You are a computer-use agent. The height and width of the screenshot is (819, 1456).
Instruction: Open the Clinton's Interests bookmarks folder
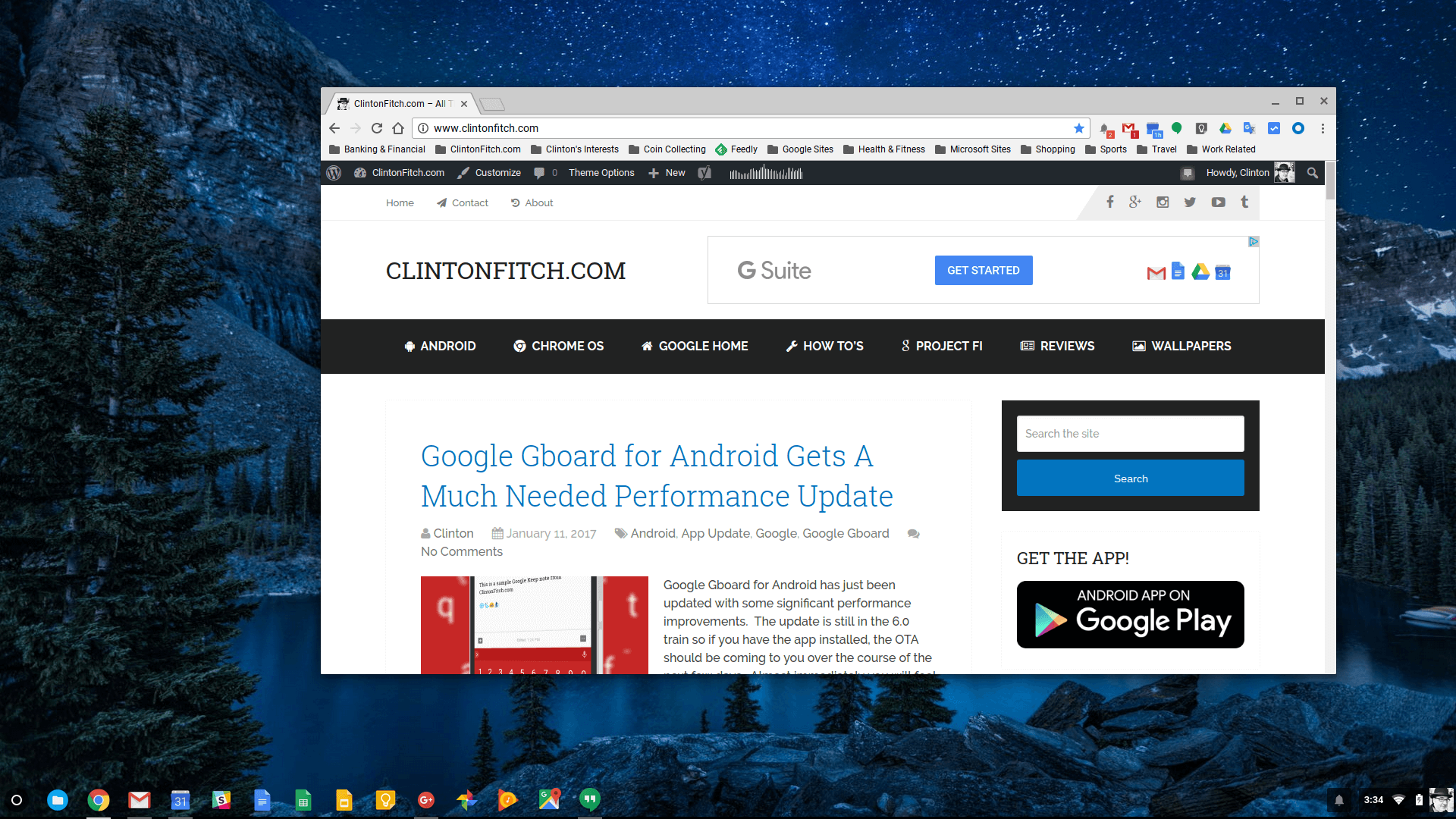[575, 149]
